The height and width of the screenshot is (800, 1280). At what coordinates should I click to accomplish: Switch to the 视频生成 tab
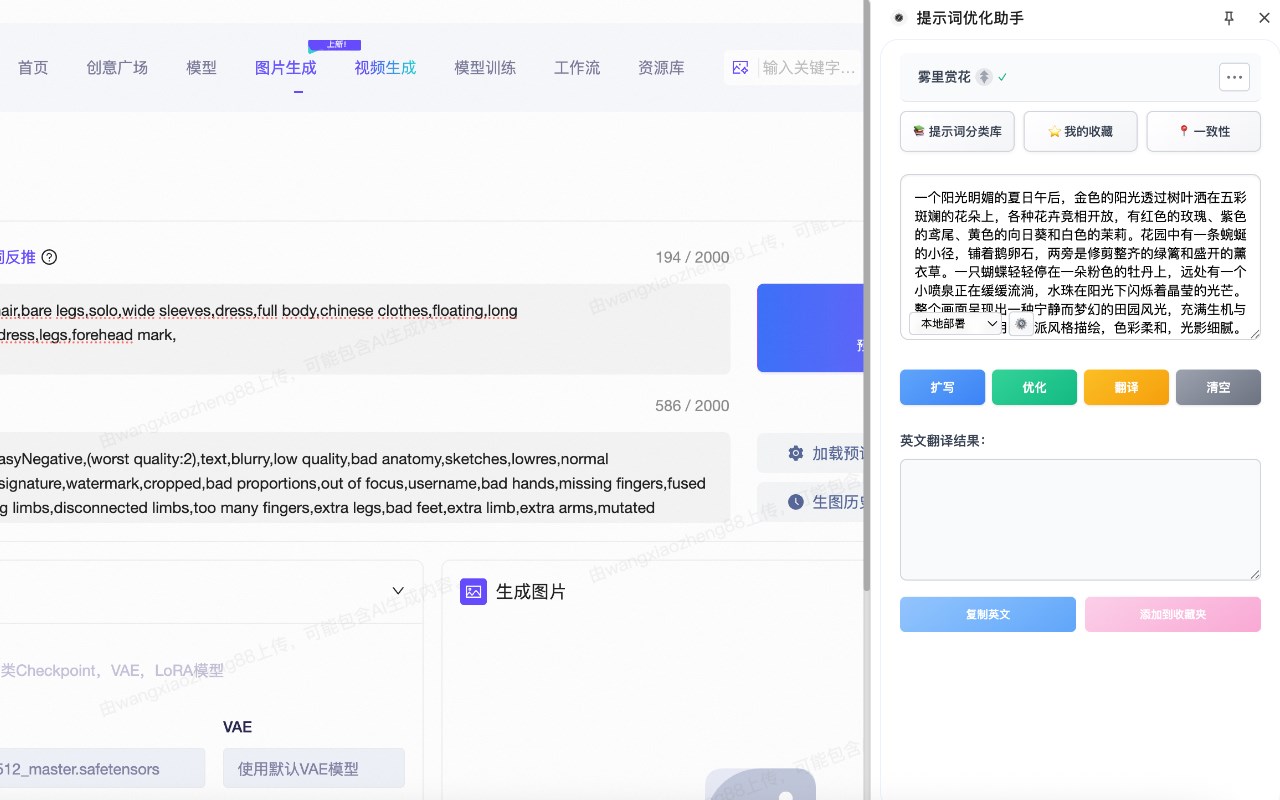[385, 68]
